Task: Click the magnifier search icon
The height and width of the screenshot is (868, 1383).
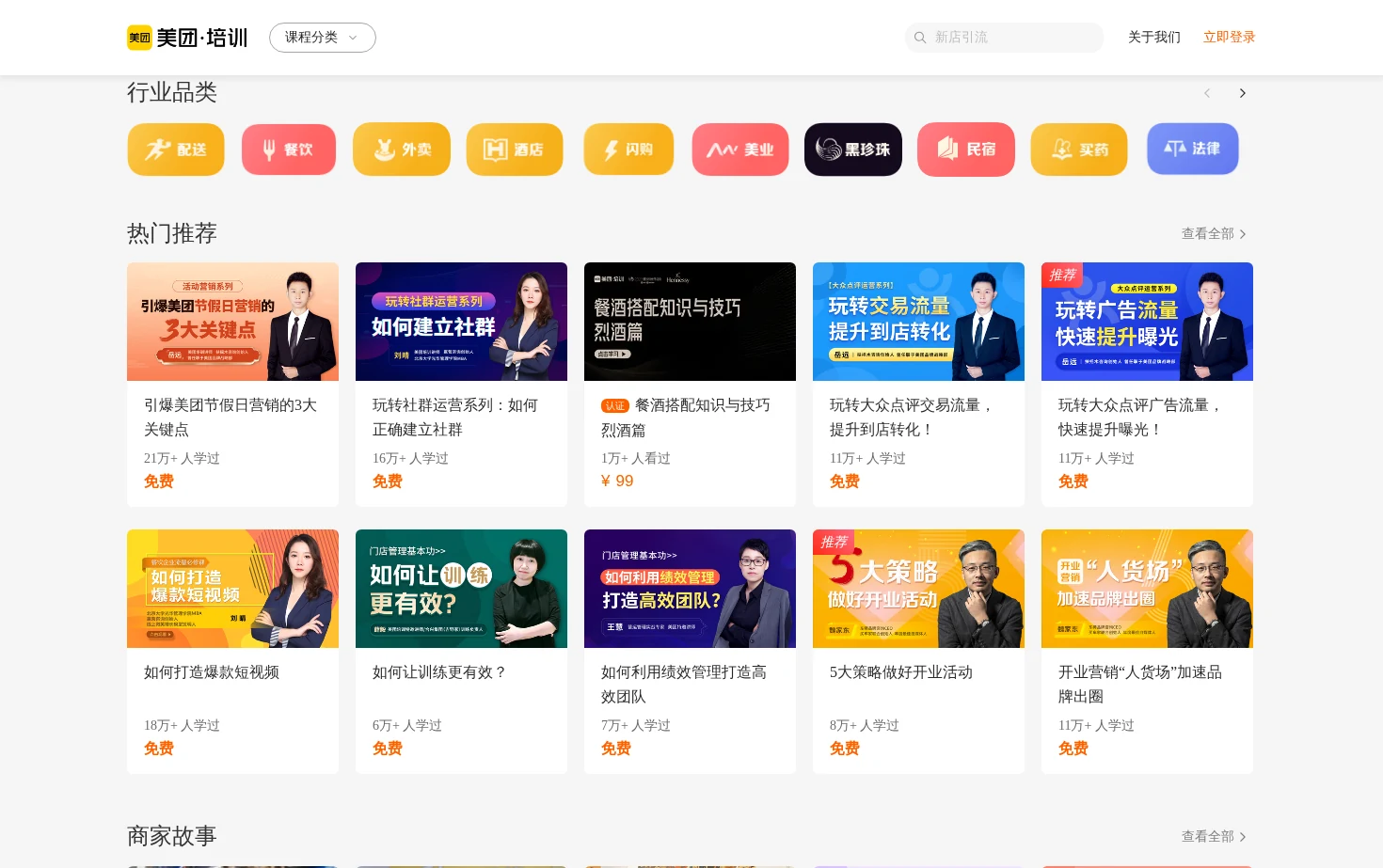Action: click(920, 38)
